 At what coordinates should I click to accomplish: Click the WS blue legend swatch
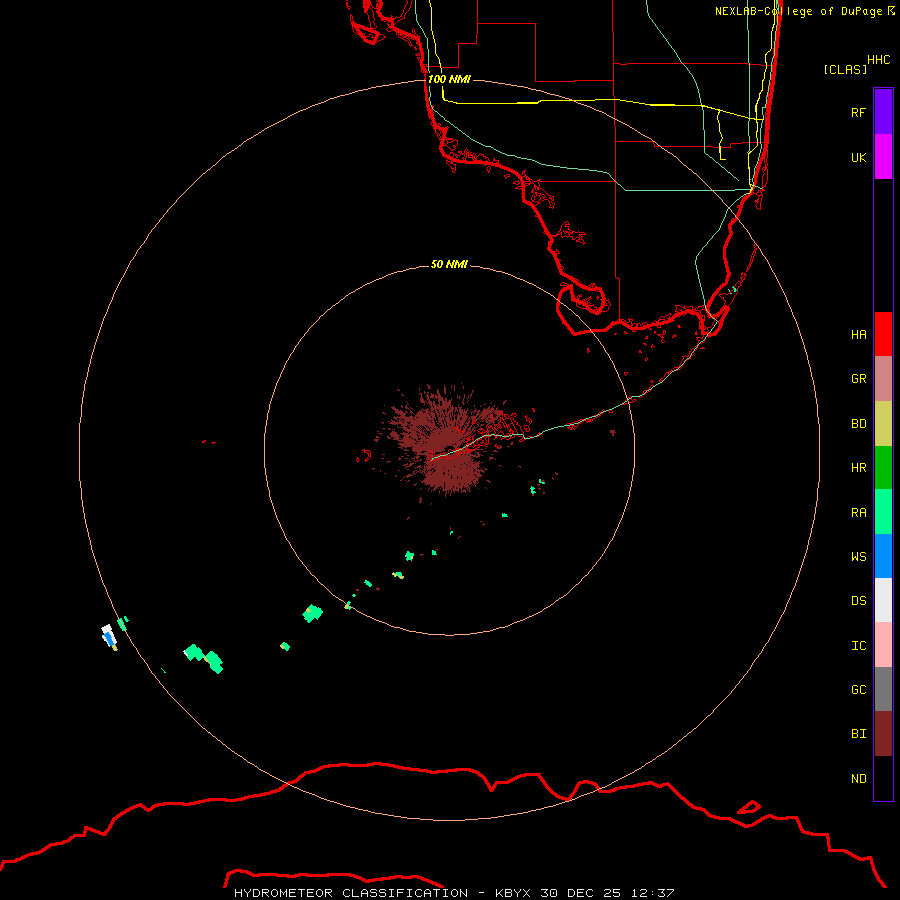883,556
